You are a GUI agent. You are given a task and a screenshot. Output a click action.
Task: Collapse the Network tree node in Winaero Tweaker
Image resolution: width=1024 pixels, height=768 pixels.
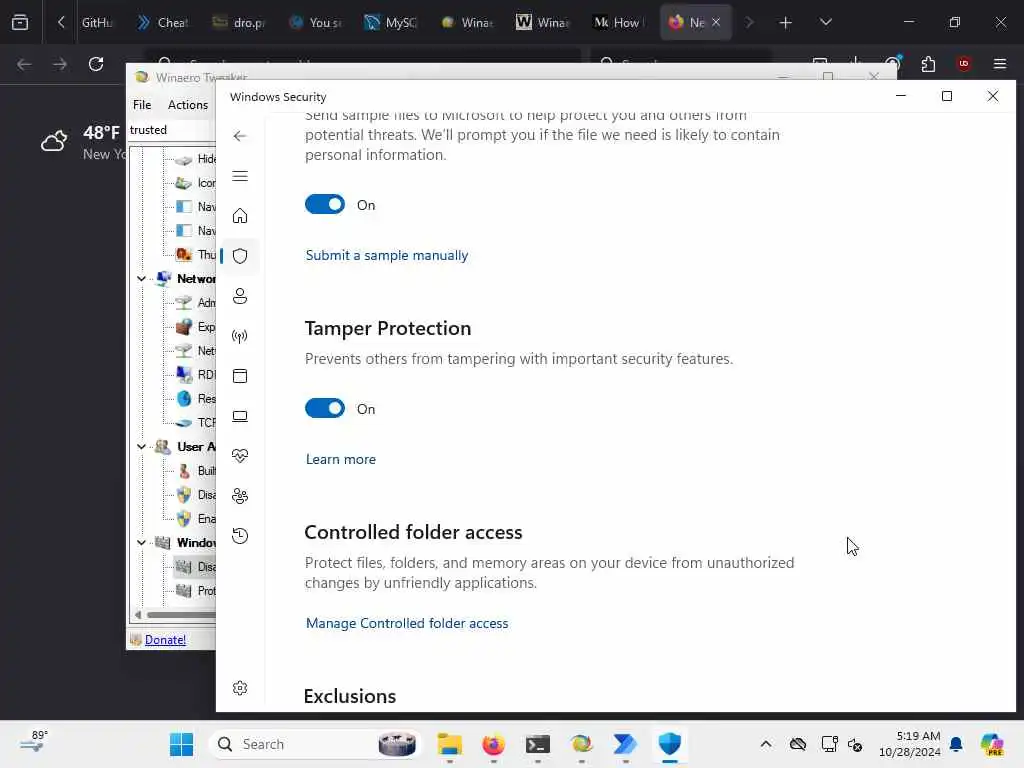click(x=141, y=279)
